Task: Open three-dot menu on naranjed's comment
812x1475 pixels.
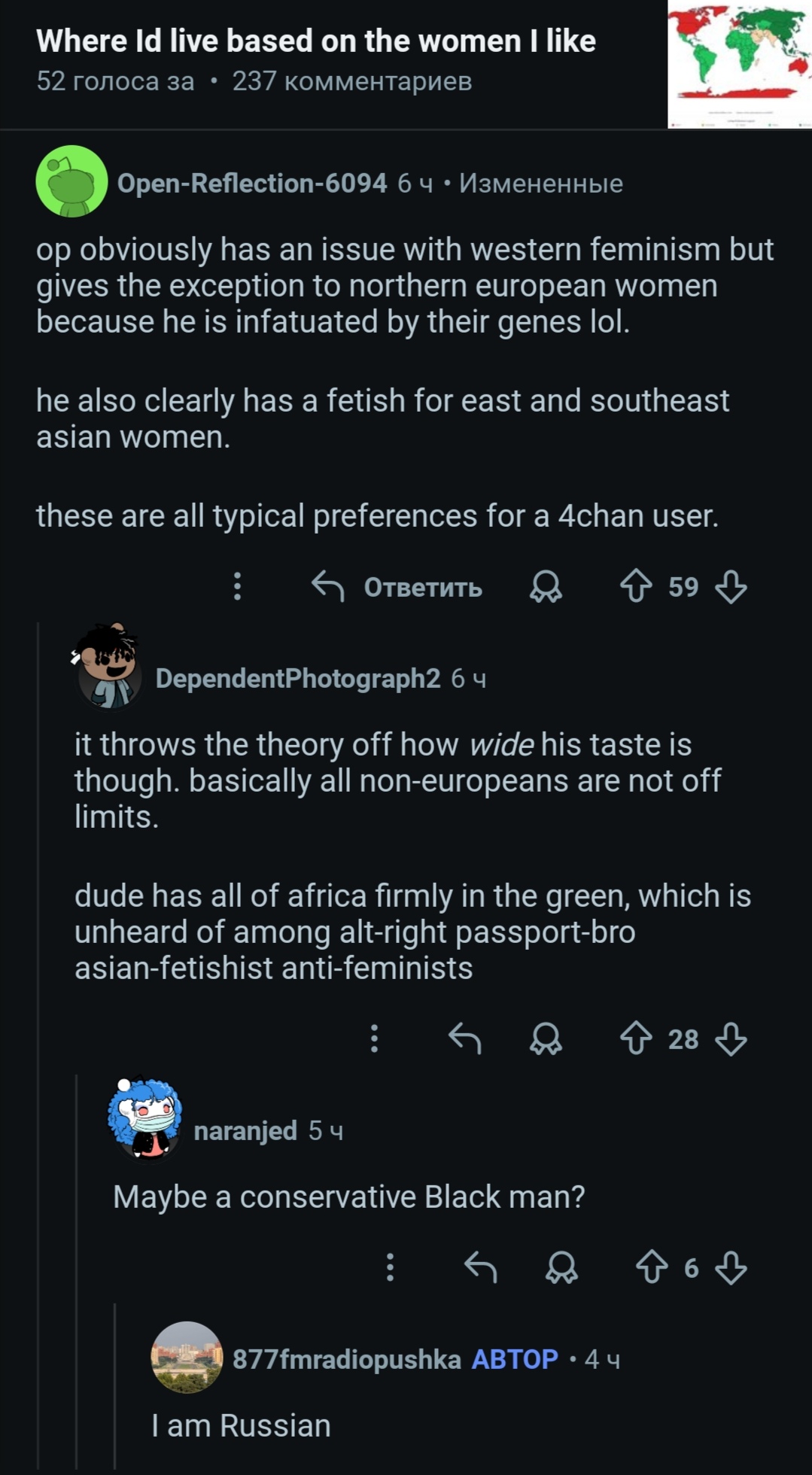Action: click(390, 1267)
